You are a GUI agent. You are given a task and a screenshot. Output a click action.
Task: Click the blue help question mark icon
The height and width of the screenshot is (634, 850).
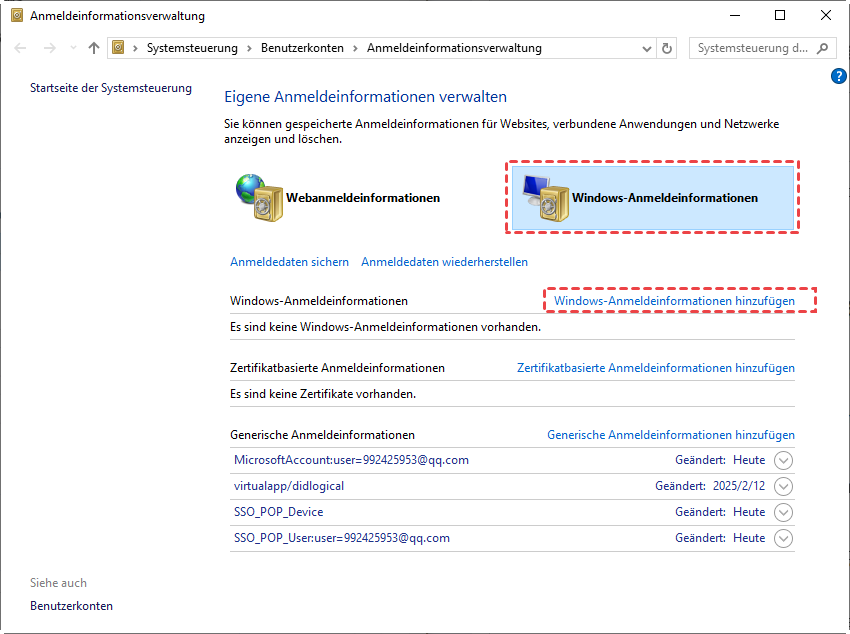click(839, 76)
